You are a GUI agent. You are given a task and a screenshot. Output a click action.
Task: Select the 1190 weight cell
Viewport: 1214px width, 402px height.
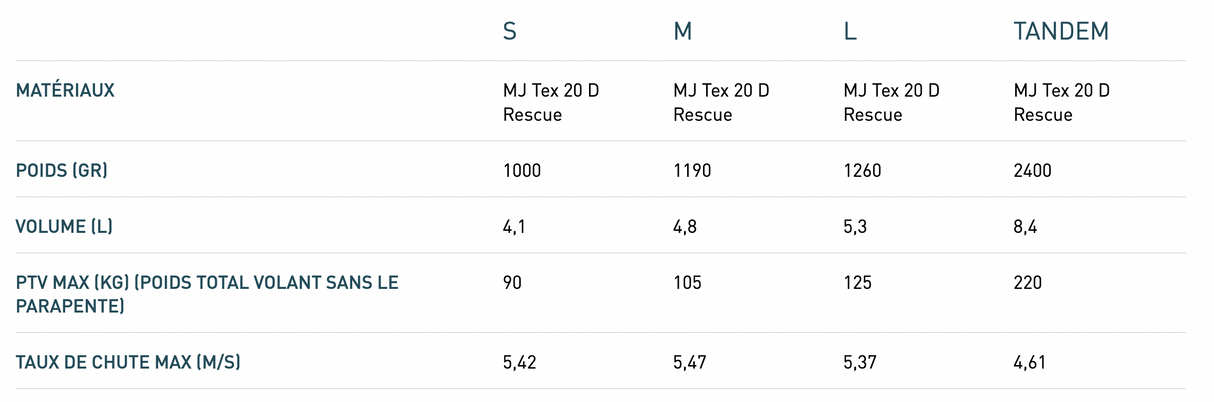click(x=692, y=171)
